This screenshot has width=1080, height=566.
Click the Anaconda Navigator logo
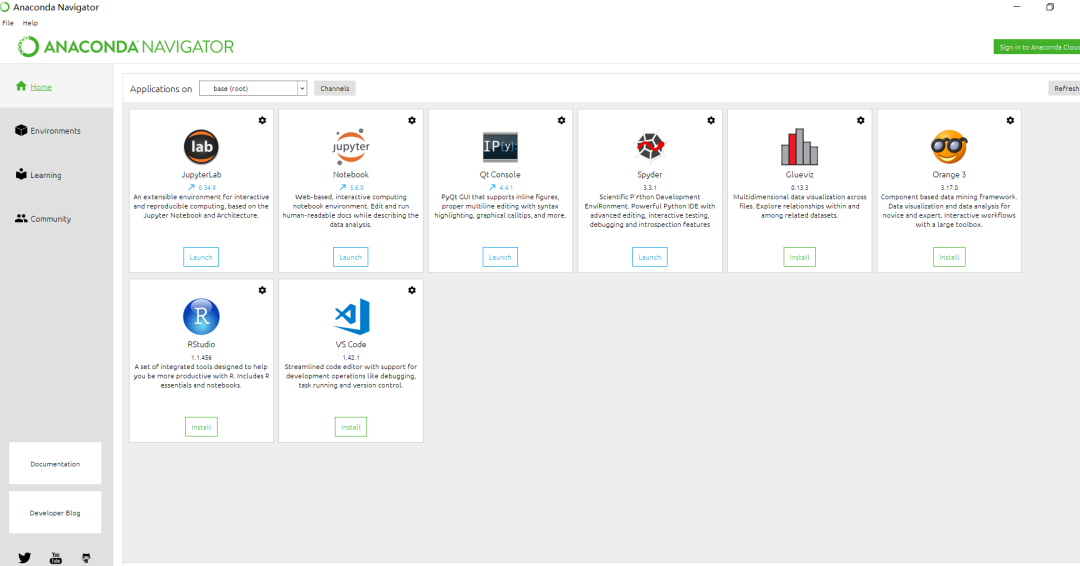click(126, 47)
